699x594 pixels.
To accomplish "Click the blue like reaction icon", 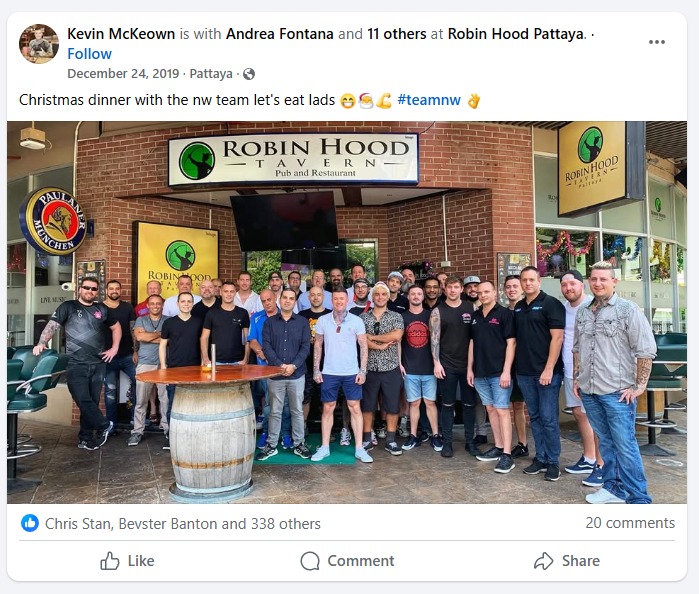I will coord(30,523).
